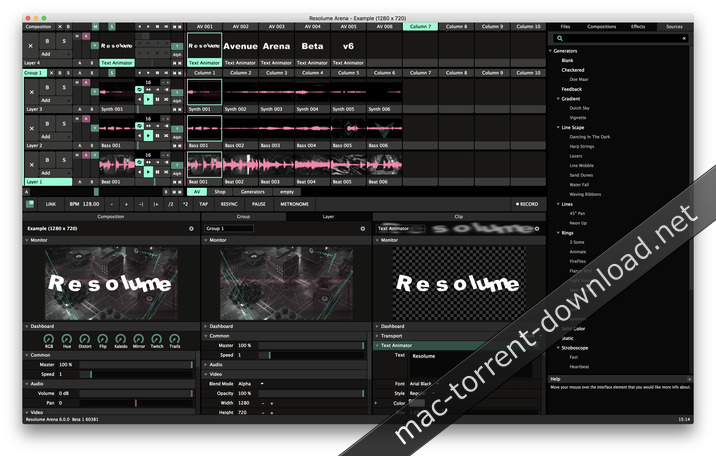Switch to the Shop deck tab

pos(220,192)
